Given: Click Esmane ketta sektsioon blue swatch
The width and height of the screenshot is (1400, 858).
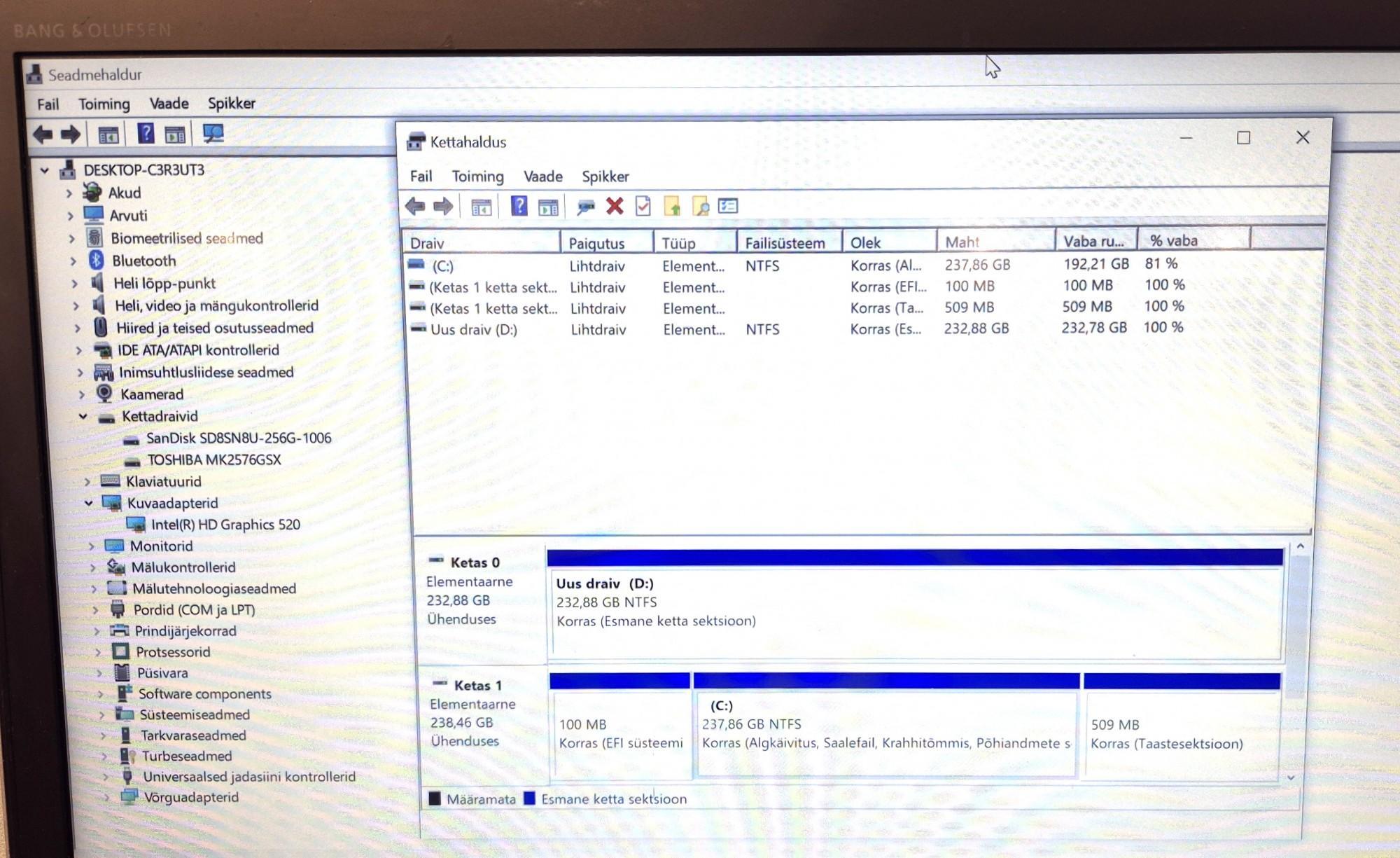Looking at the screenshot, I should (529, 798).
